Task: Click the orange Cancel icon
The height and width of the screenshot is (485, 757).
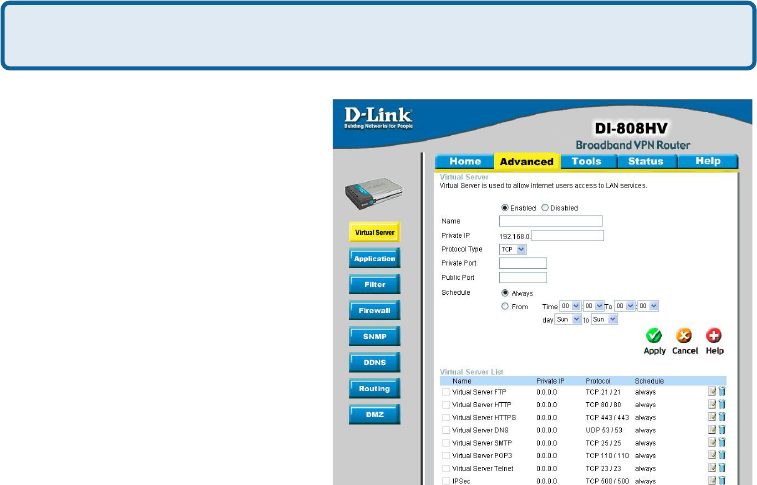Action: [x=684, y=335]
